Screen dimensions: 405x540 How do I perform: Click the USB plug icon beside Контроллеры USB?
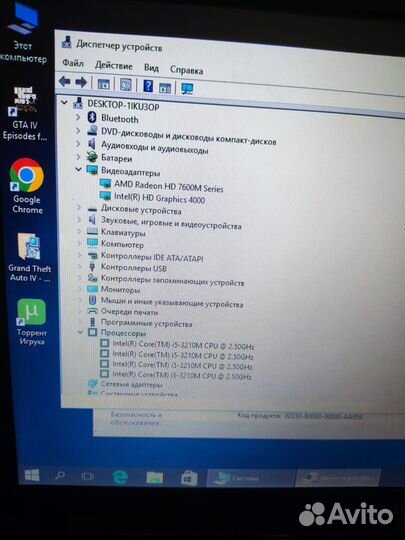coord(92,267)
